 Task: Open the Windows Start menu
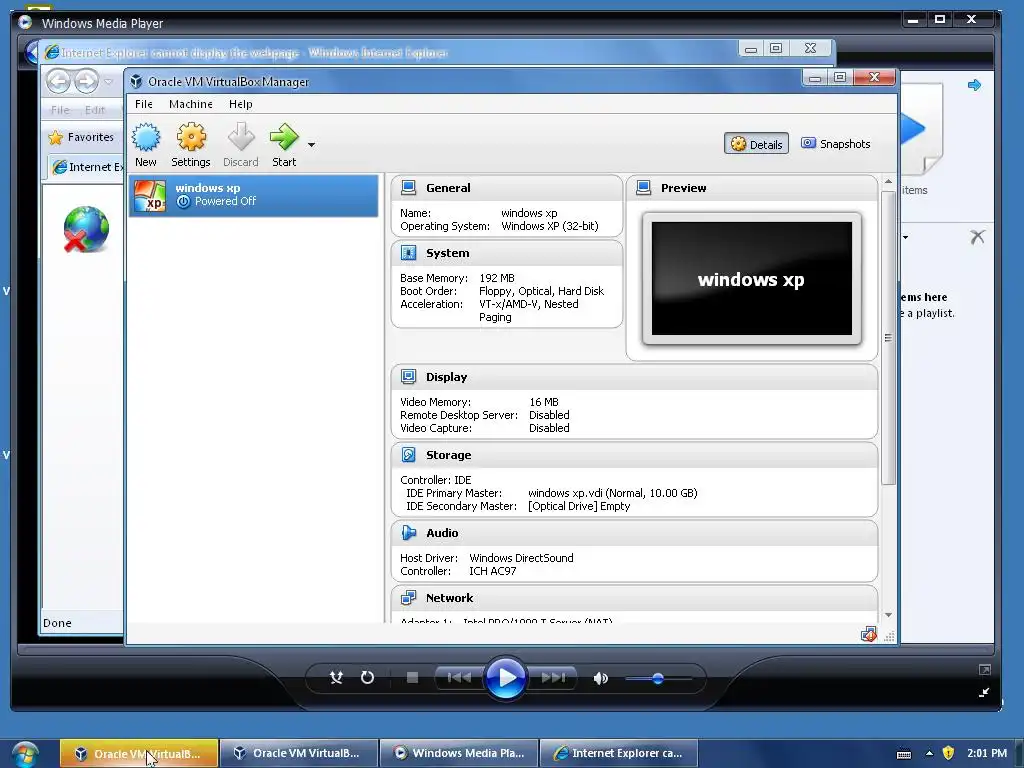pos(25,754)
